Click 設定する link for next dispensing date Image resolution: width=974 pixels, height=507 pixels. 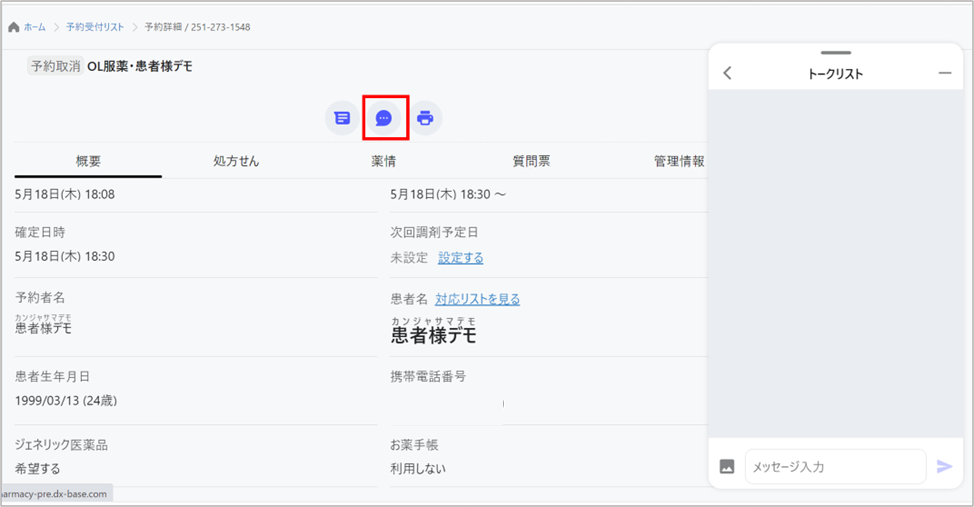pos(460,258)
